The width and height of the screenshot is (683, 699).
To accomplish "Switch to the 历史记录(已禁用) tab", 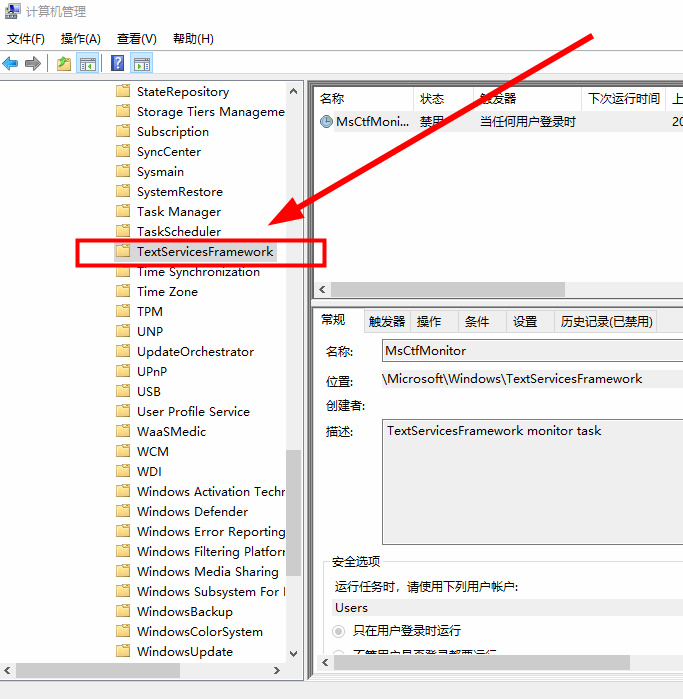I will click(606, 321).
